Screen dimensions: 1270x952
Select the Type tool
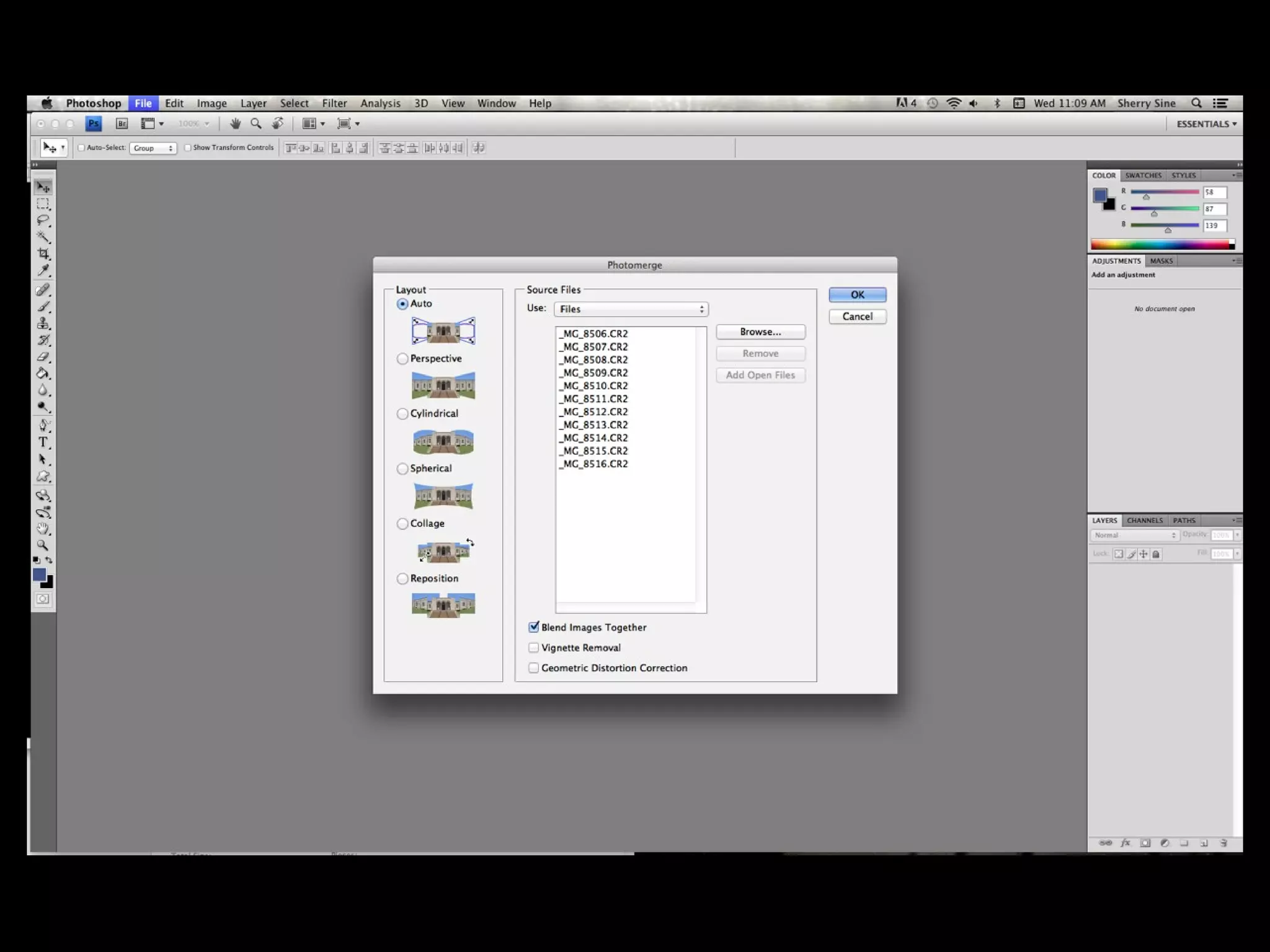(x=43, y=443)
